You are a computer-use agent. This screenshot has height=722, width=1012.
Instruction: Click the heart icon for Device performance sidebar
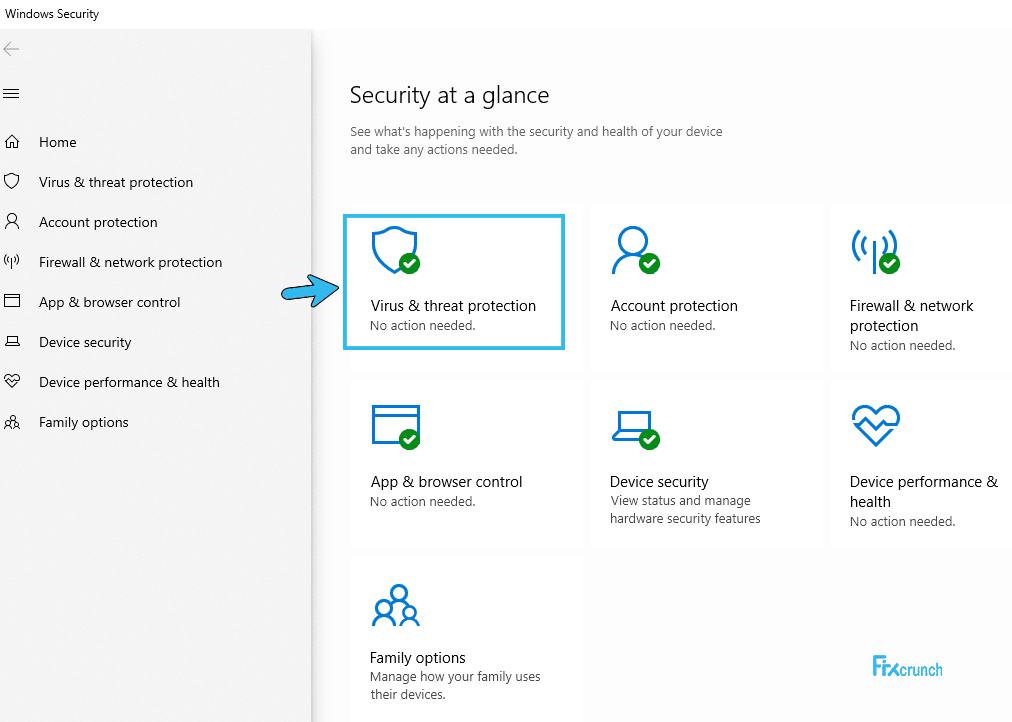(12, 381)
